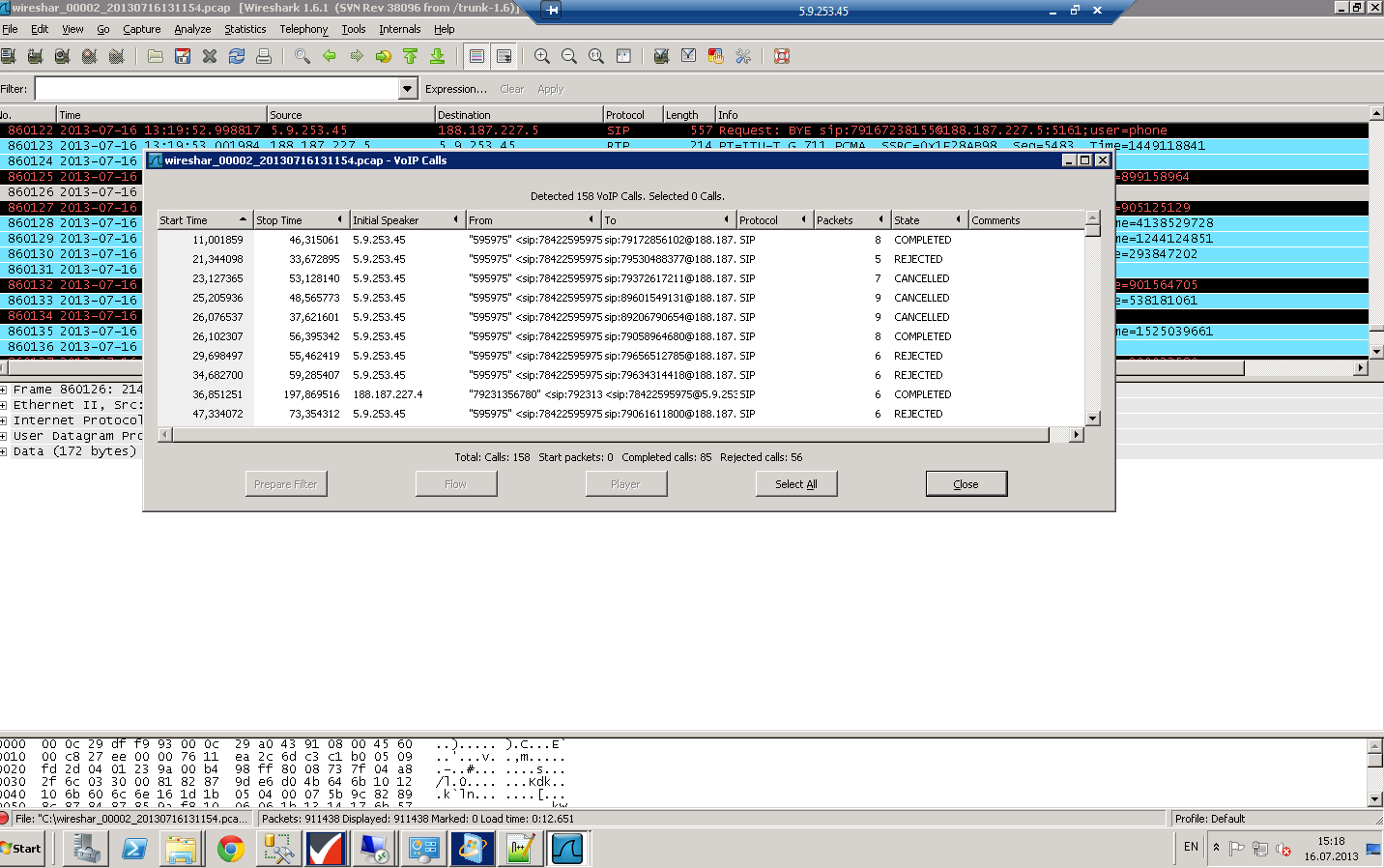The width and height of the screenshot is (1384, 868).
Task: Click the Close button in VoIP Calls
Action: 966,484
